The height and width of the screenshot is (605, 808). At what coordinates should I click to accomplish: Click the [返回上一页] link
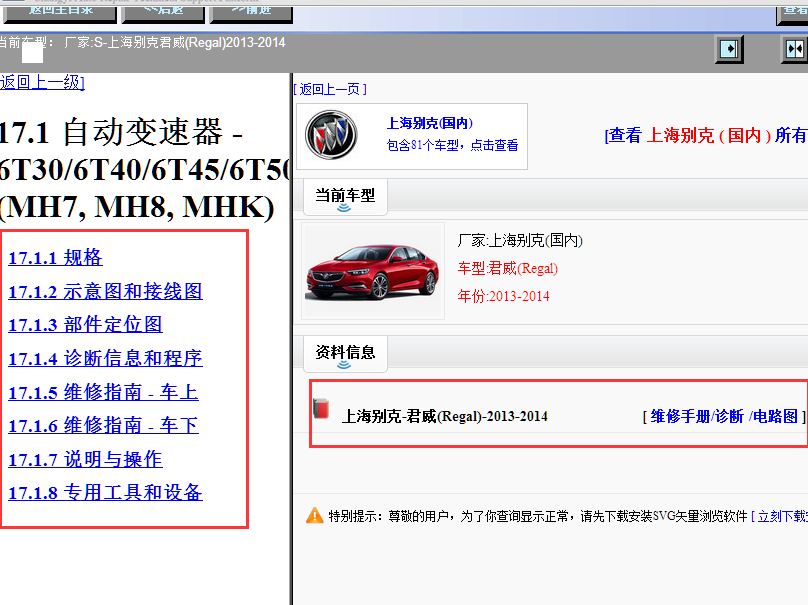(330, 89)
